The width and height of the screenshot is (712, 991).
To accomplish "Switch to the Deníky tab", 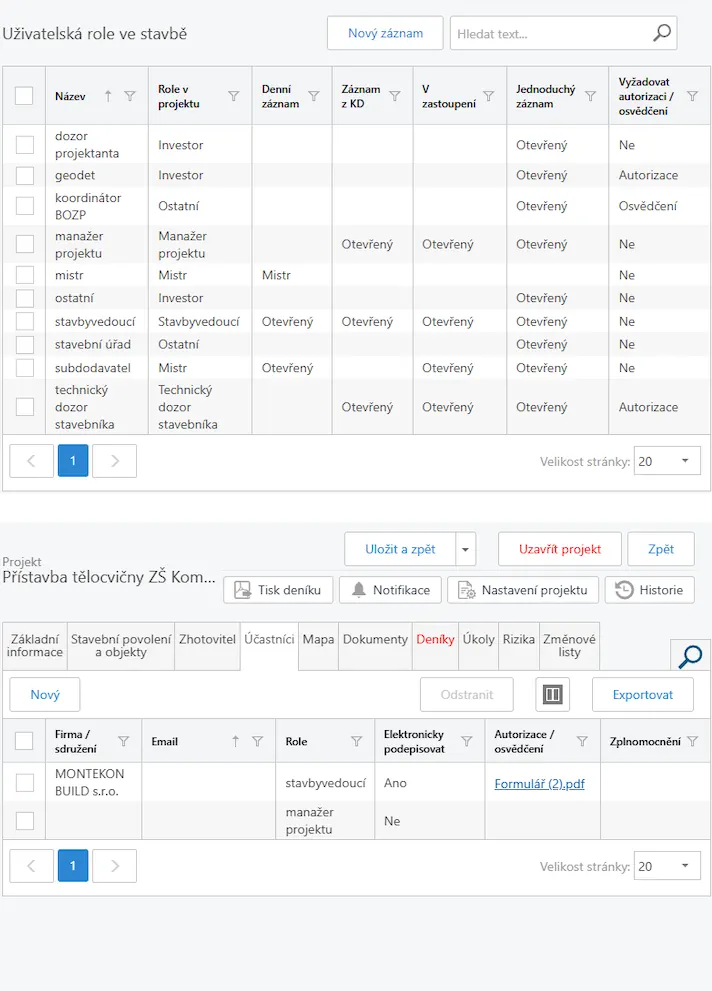I will click(435, 639).
